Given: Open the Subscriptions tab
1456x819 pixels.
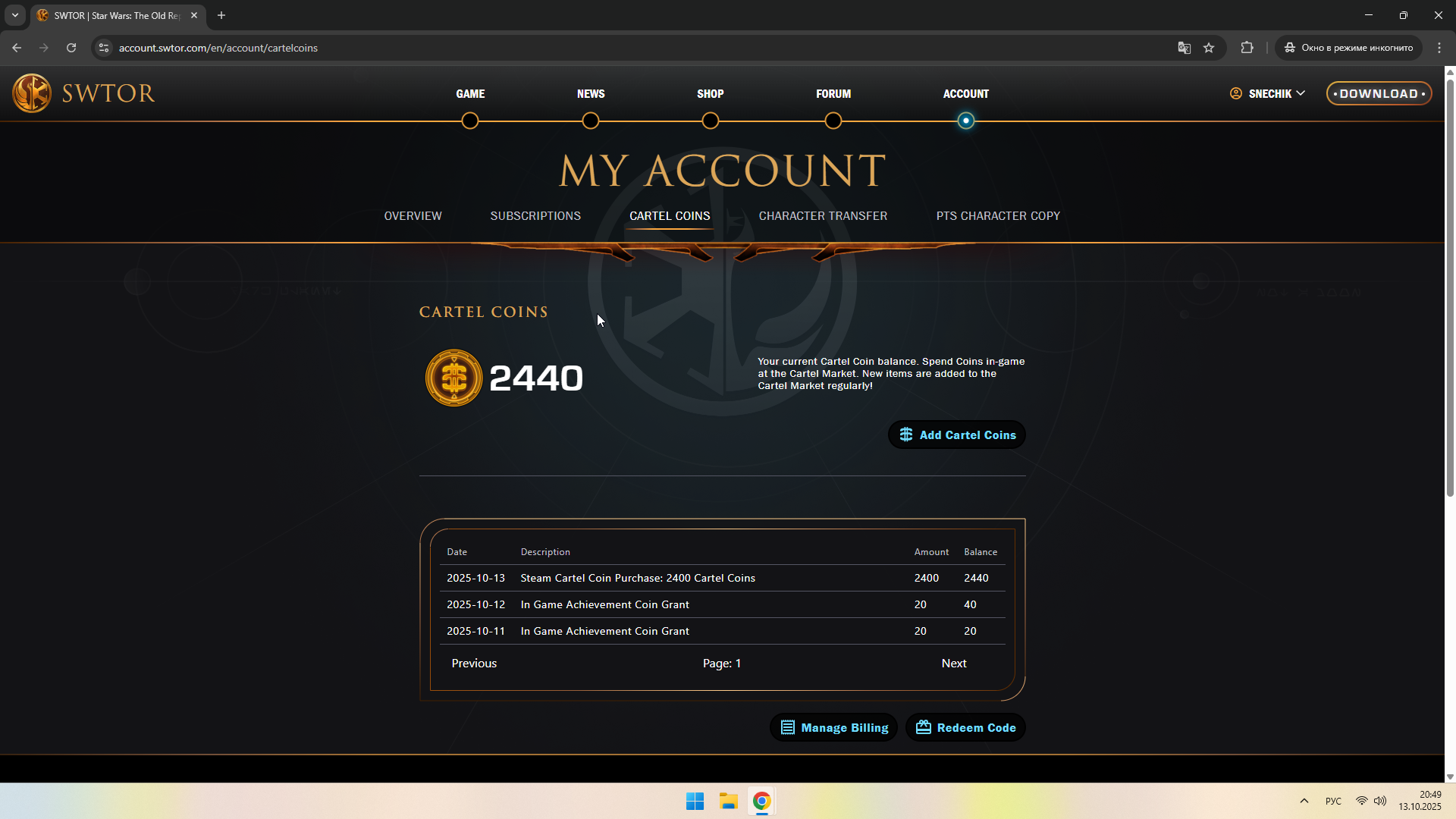Looking at the screenshot, I should tap(535, 216).
